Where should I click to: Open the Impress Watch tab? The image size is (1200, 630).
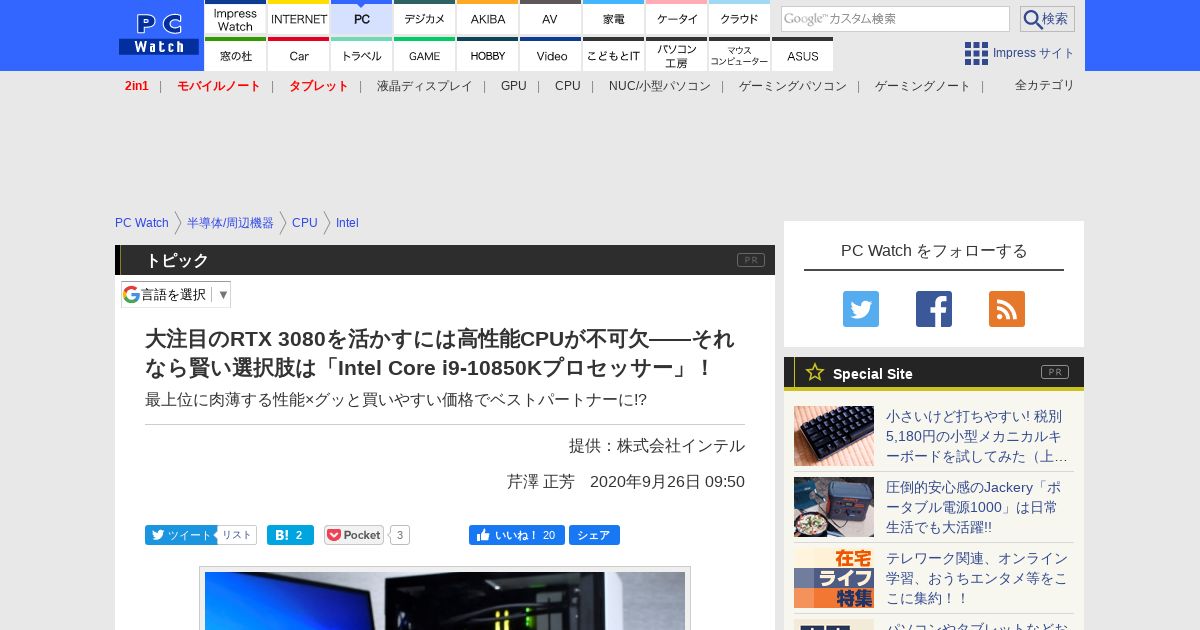pyautogui.click(x=236, y=17)
